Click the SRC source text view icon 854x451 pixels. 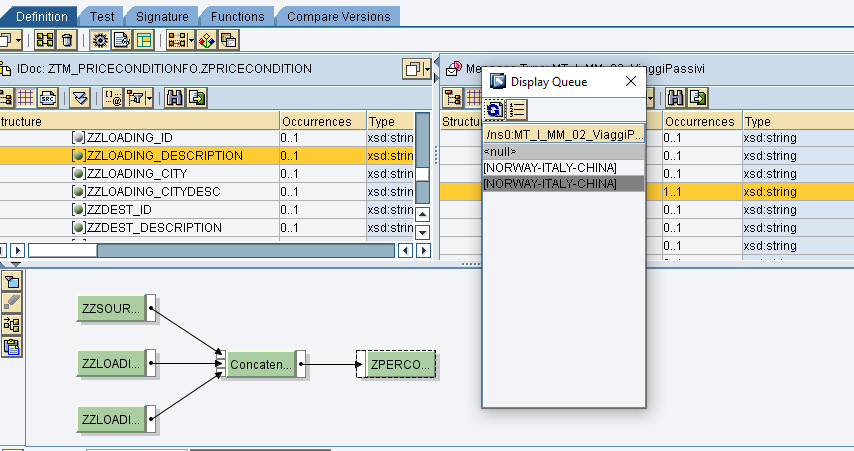coord(47,97)
